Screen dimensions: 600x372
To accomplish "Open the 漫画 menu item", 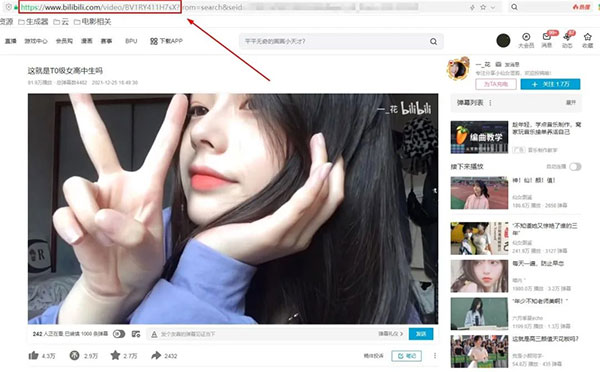I will pos(86,41).
